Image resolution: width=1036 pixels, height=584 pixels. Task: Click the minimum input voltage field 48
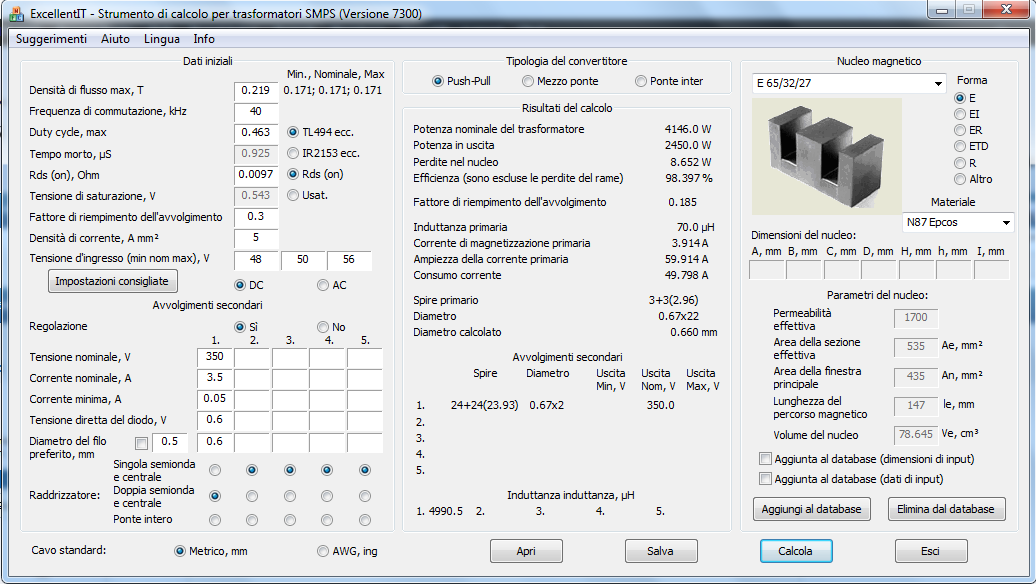pos(256,260)
